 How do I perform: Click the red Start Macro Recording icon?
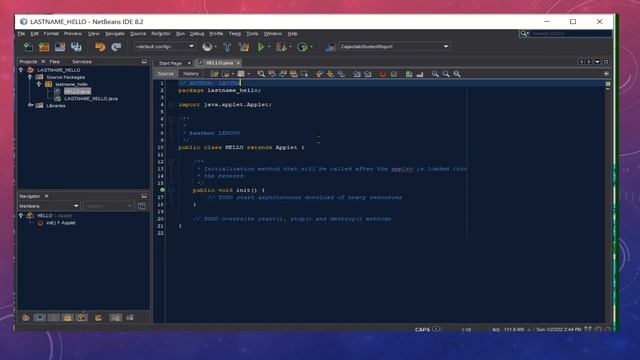pyautogui.click(x=382, y=74)
